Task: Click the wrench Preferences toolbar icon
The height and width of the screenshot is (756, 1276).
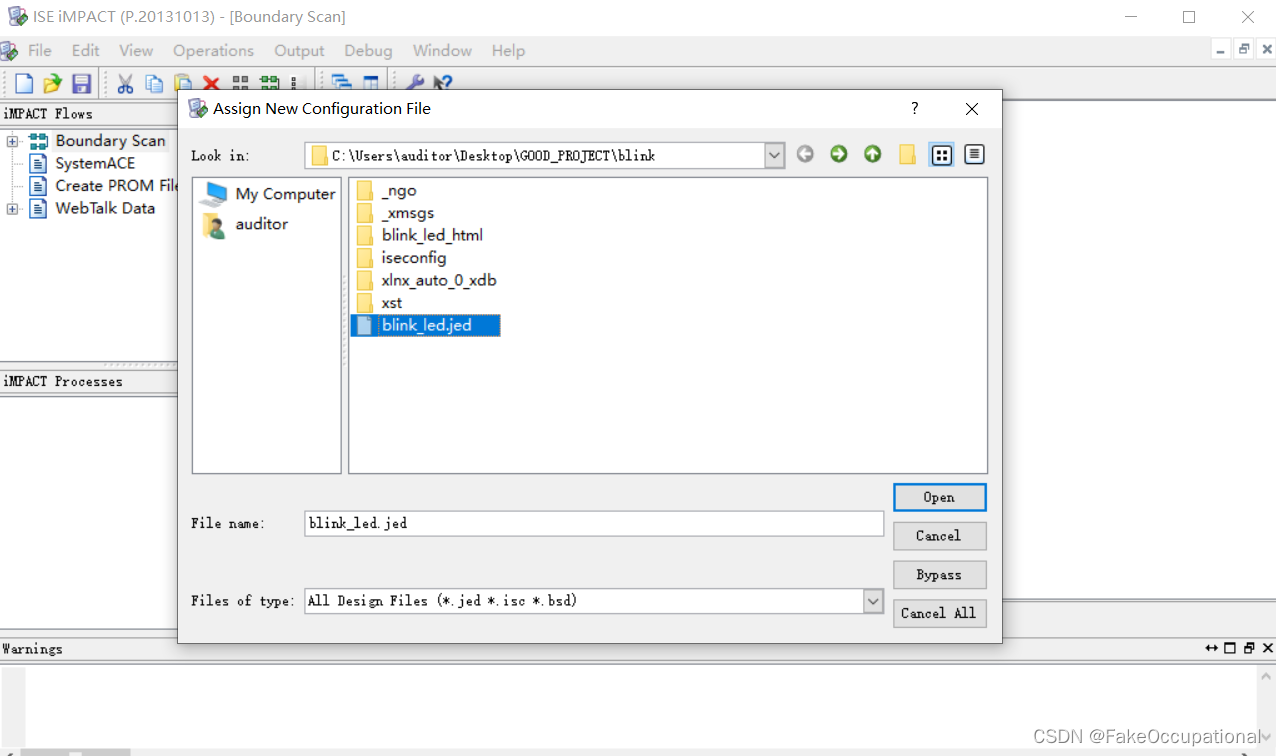Action: [414, 84]
